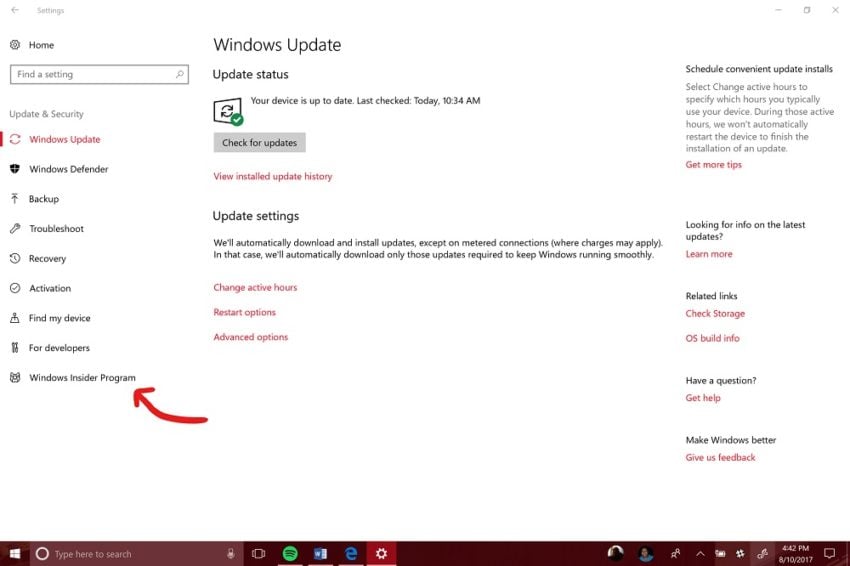Open the OS build info link
Screen dimensions: 850x566
712,338
